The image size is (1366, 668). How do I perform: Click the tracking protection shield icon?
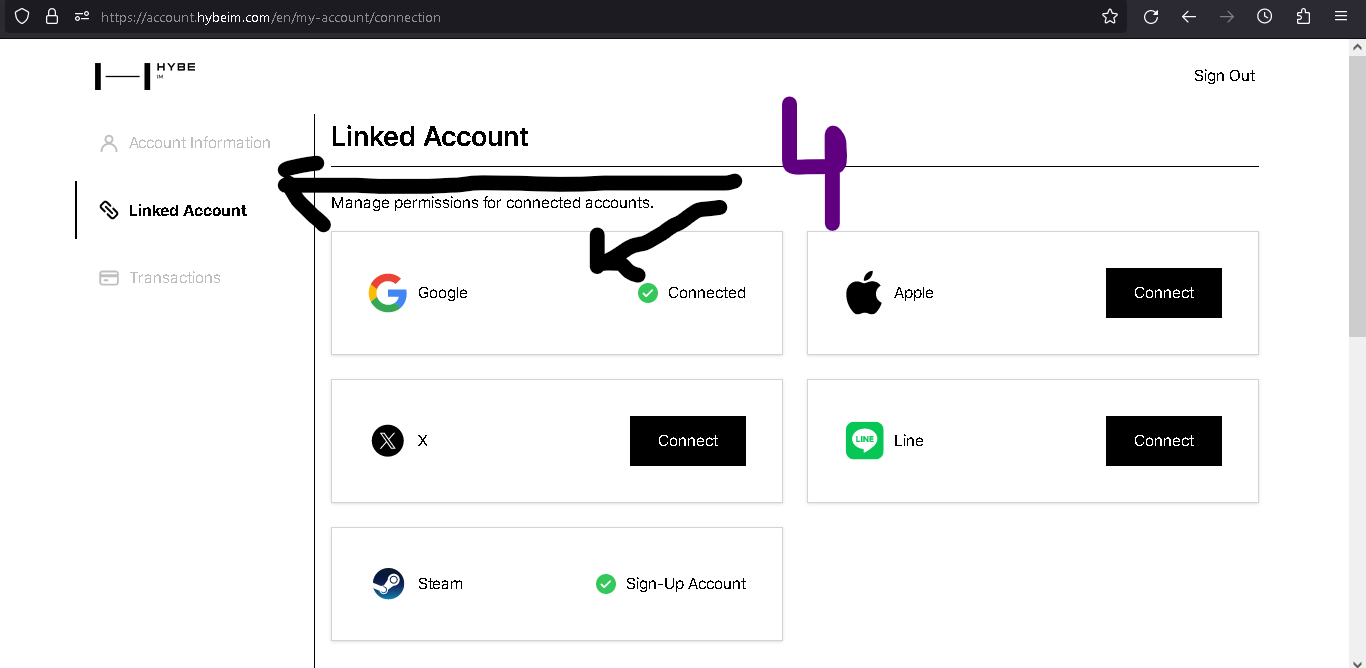click(x=22, y=17)
